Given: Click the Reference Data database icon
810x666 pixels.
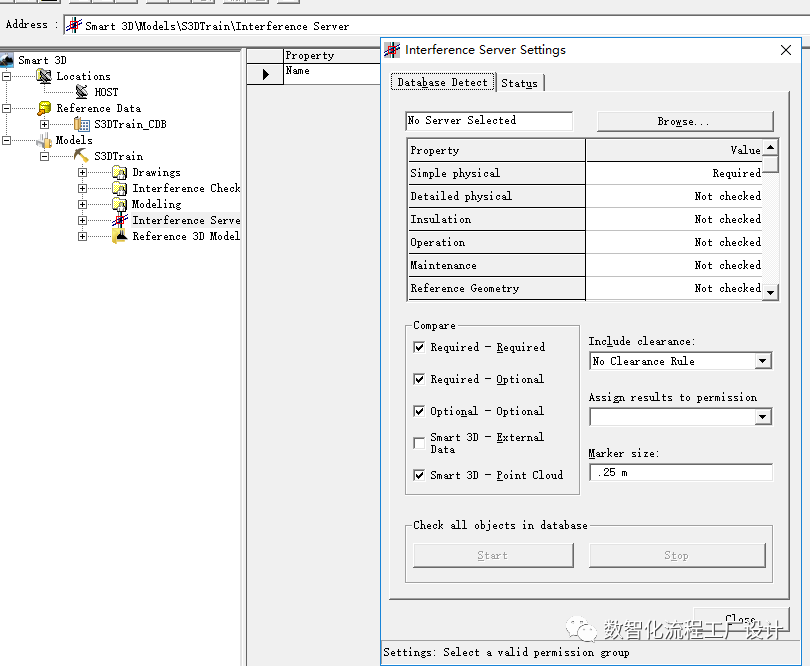Looking at the screenshot, I should coord(44,109).
